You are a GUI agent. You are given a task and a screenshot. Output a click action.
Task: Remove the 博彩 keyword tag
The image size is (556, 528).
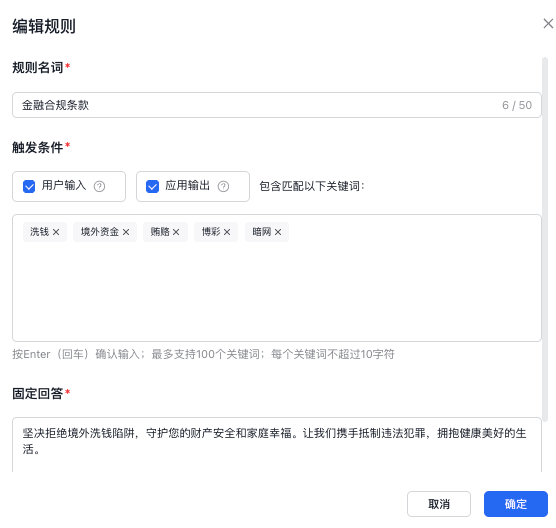(x=227, y=232)
